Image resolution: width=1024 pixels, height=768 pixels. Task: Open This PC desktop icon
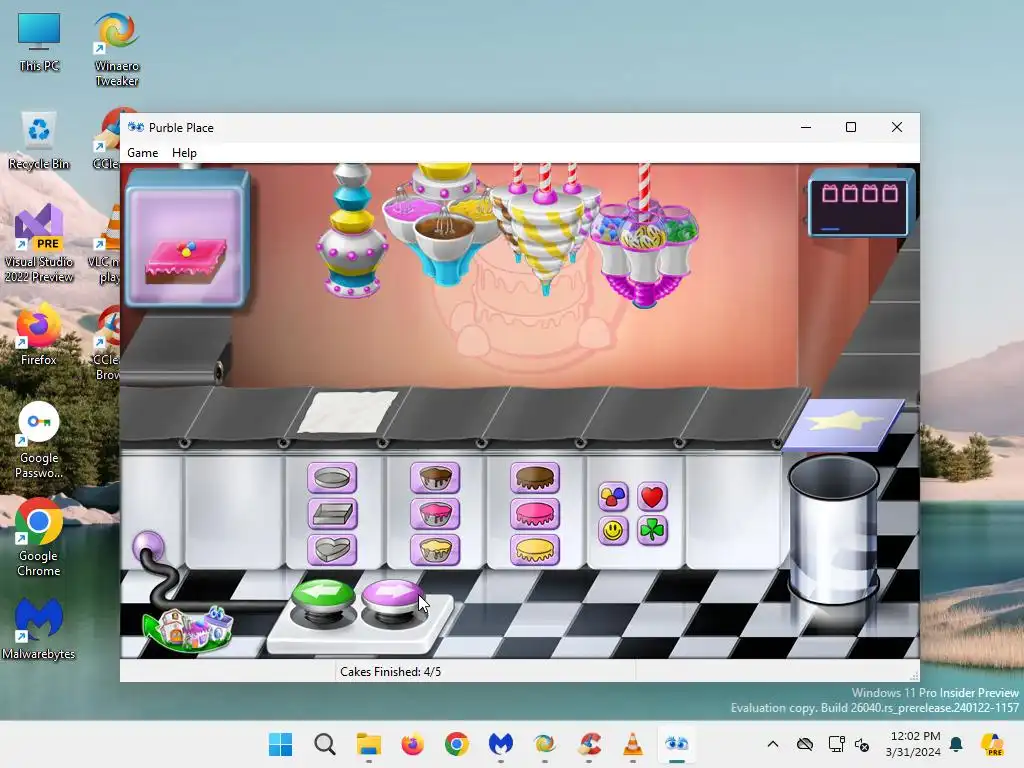click(39, 43)
